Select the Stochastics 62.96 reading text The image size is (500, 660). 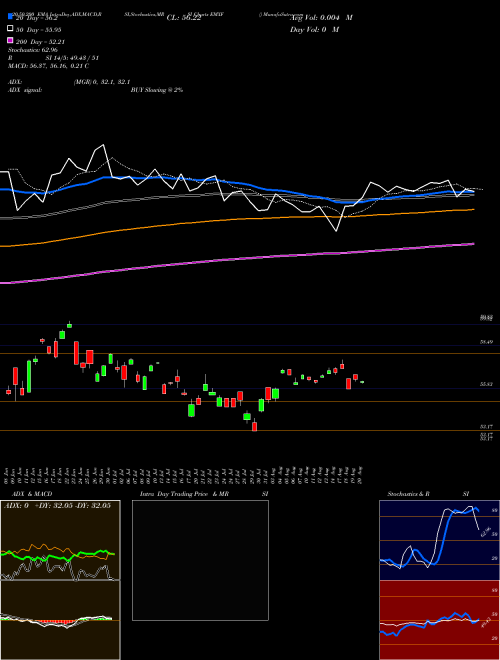[x=33, y=50]
